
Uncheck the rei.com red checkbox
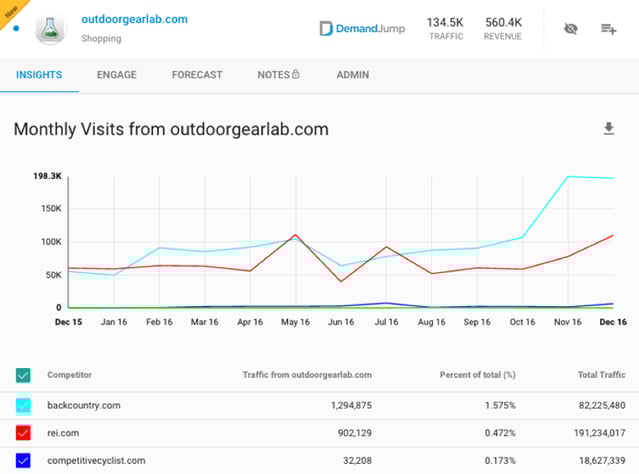23,433
